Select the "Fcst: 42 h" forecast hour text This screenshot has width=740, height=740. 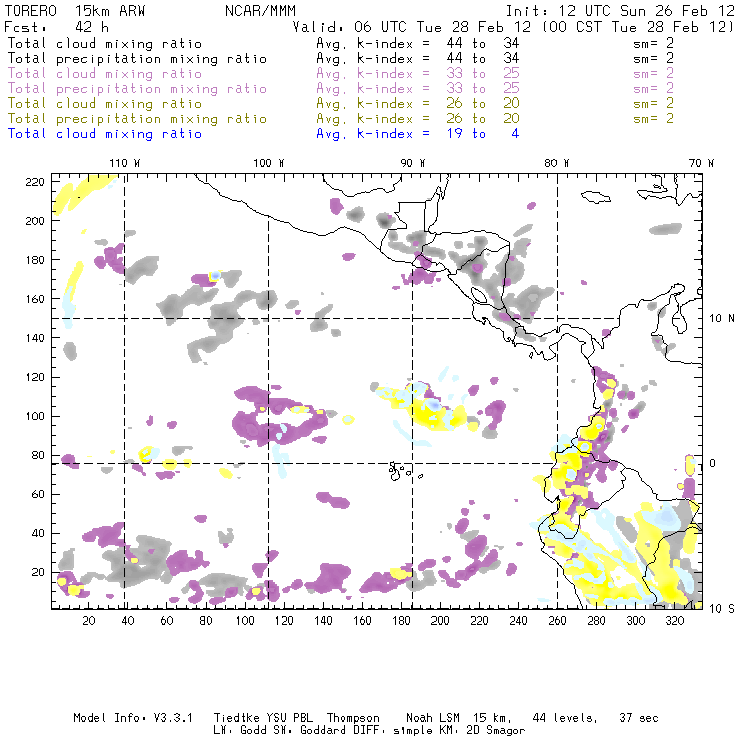tap(57, 27)
